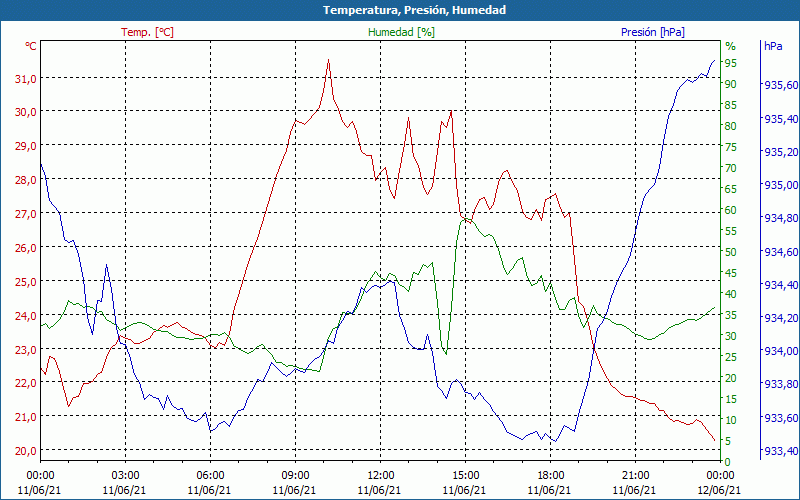Click the 933,60 pressure axis value
Viewport: 800px width, 500px height.
(x=781, y=418)
